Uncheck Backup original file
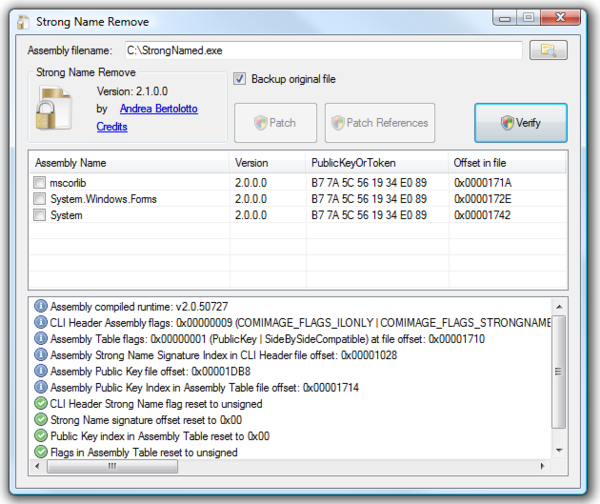The image size is (600, 504). pyautogui.click(x=240, y=79)
